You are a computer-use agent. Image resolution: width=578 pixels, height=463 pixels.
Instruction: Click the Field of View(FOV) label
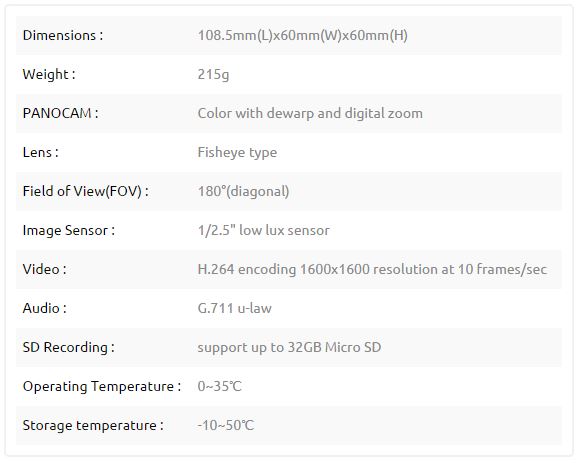coord(86,191)
